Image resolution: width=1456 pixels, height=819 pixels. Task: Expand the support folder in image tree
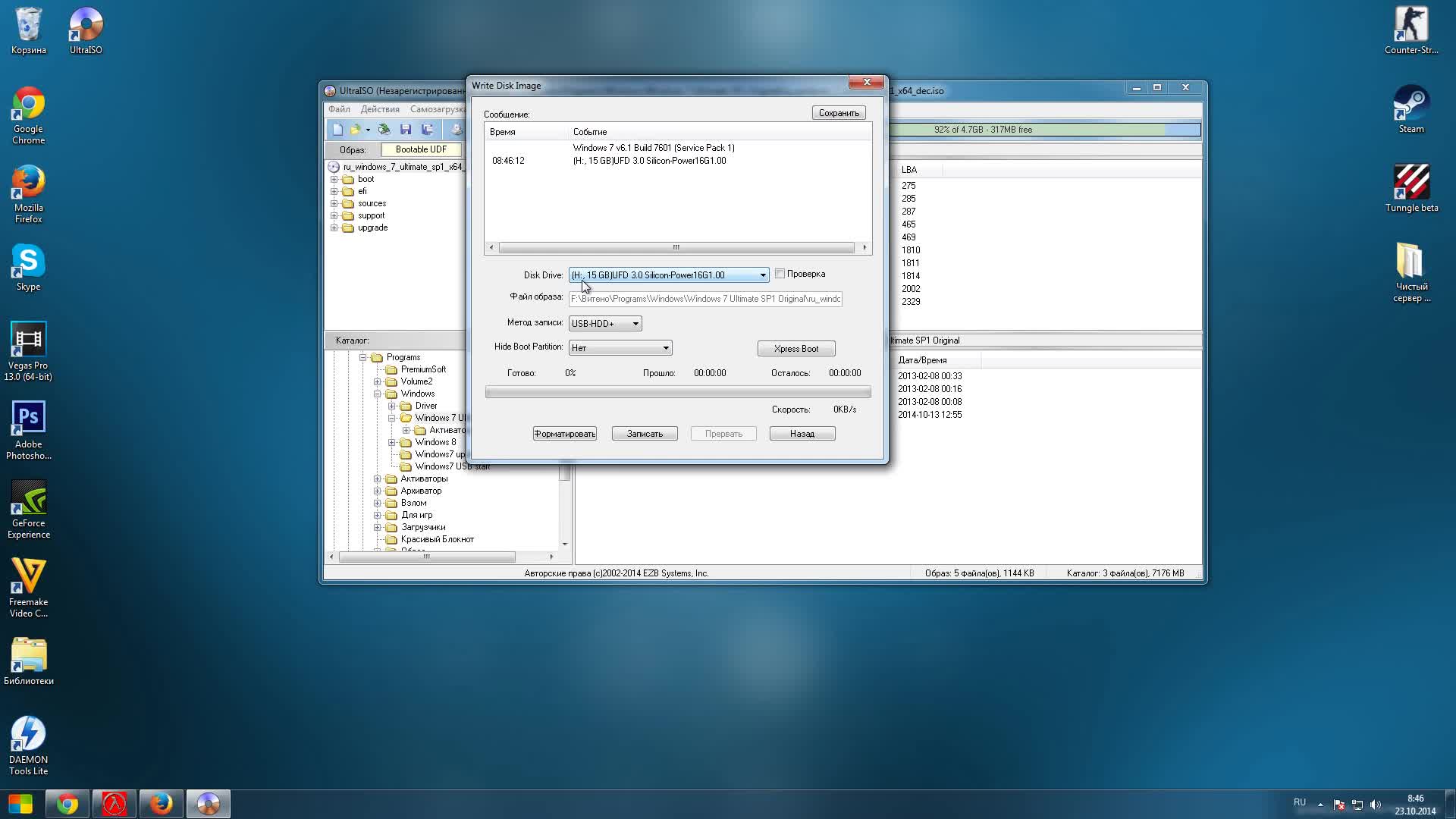tap(334, 216)
